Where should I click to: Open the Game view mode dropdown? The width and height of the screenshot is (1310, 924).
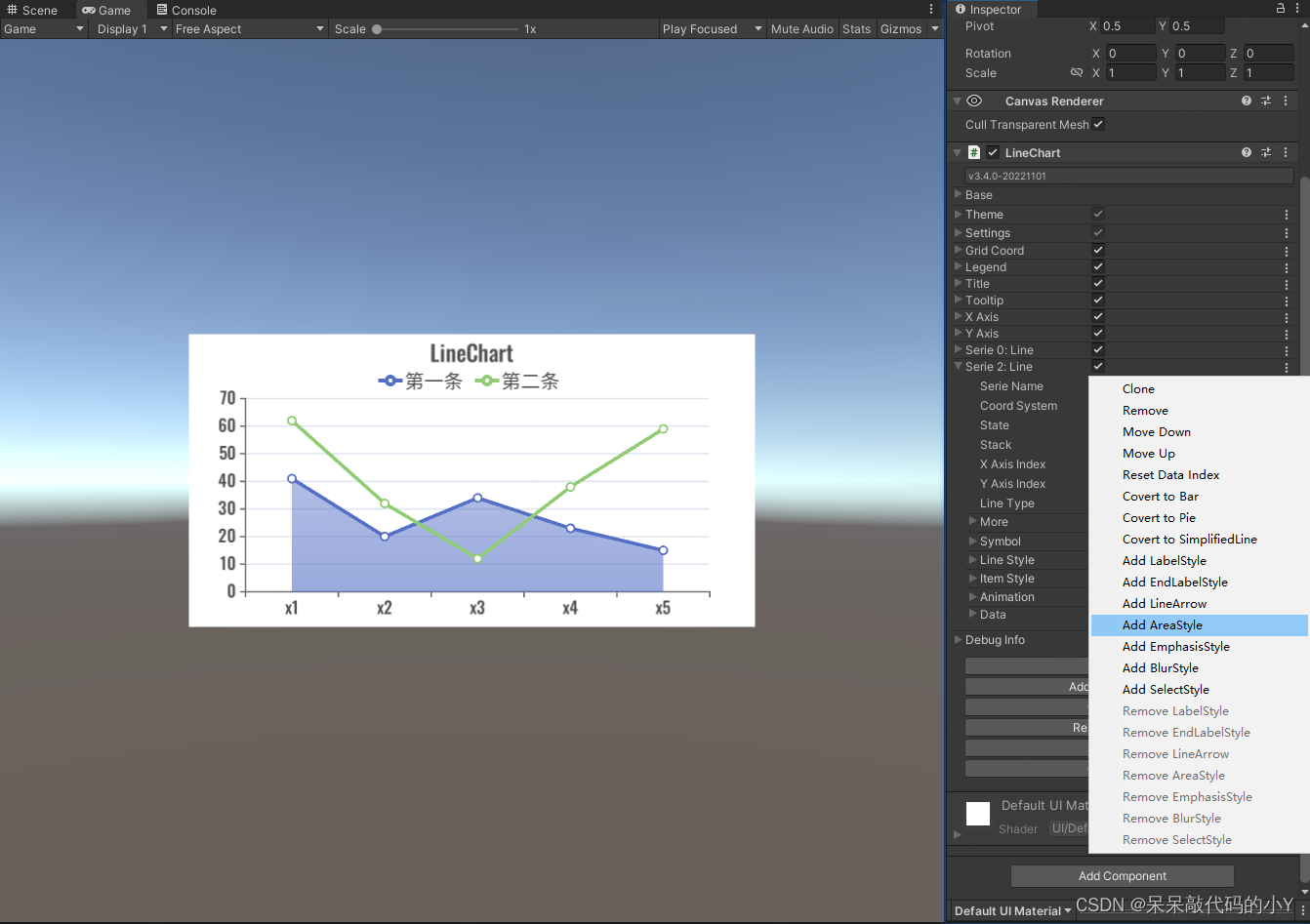[x=44, y=29]
